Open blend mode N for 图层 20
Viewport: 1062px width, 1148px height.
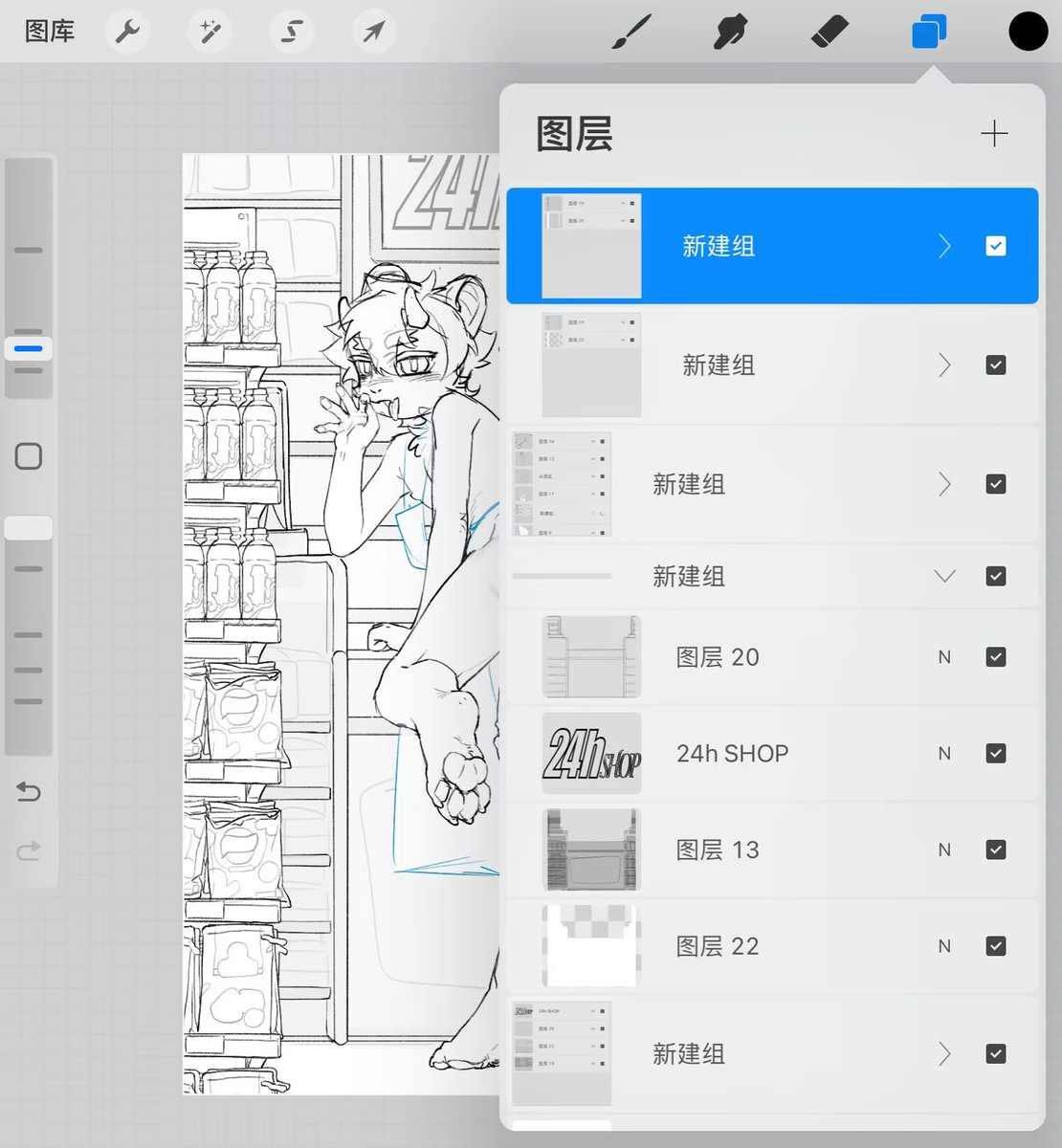tap(944, 657)
